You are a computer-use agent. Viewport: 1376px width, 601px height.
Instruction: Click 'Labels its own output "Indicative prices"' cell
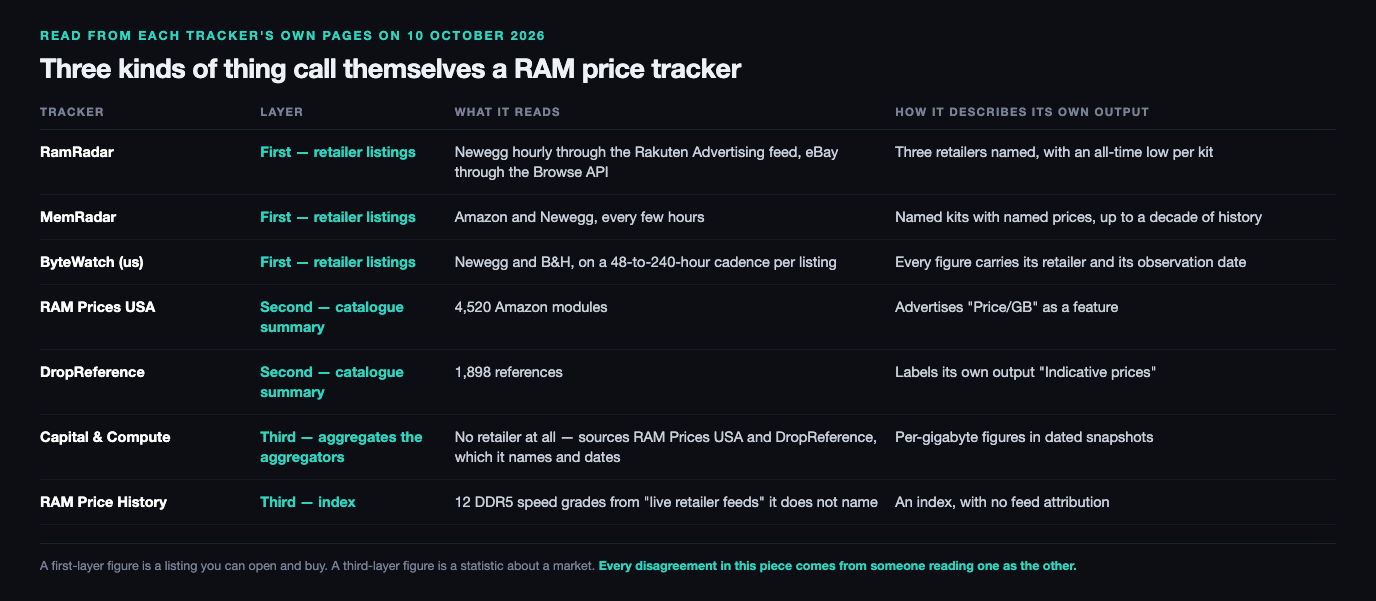point(1025,372)
